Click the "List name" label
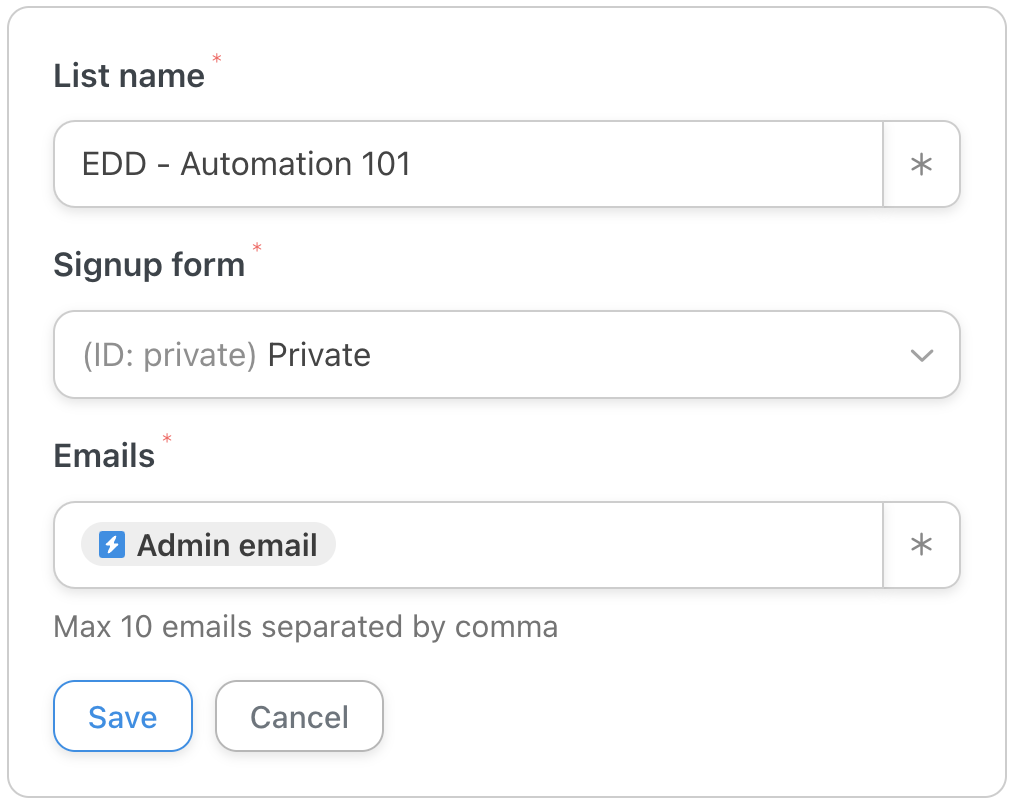 (129, 75)
